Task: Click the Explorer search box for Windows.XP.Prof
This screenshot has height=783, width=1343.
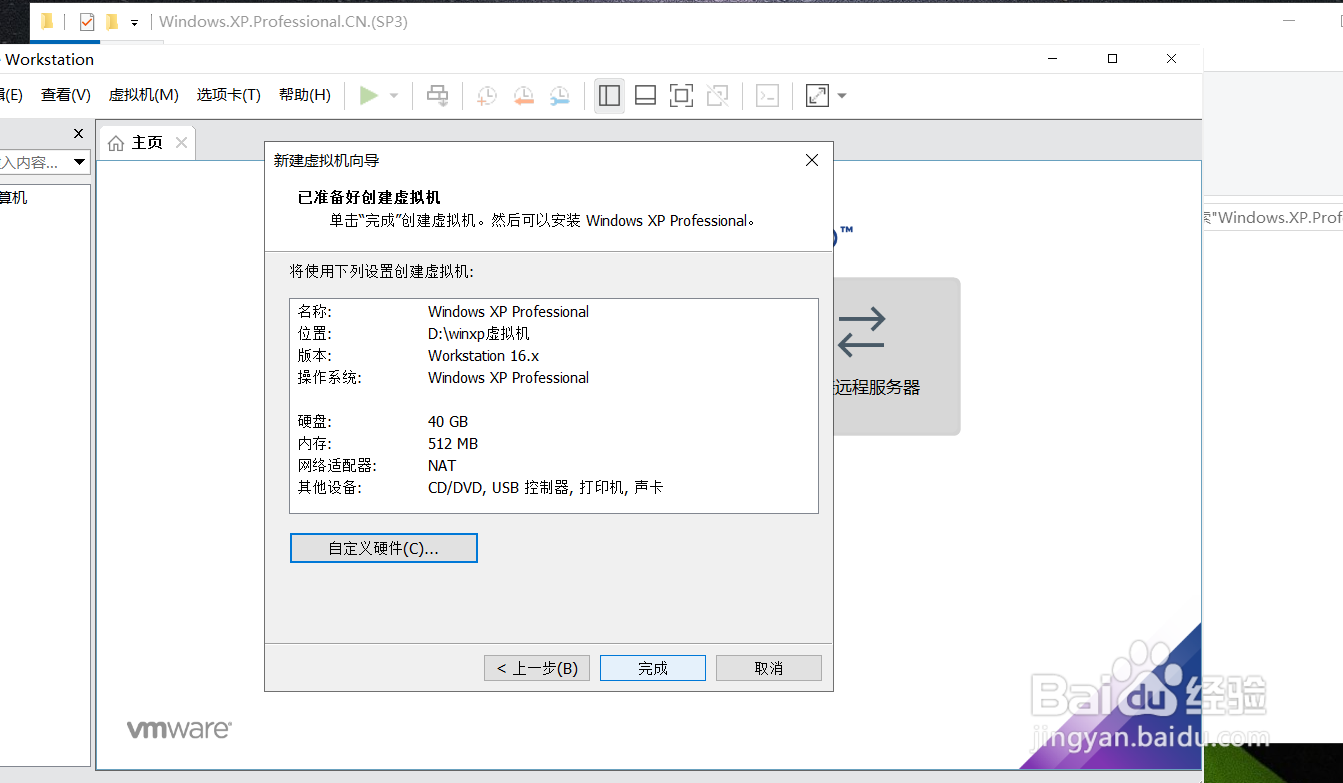Action: pyautogui.click(x=1273, y=217)
